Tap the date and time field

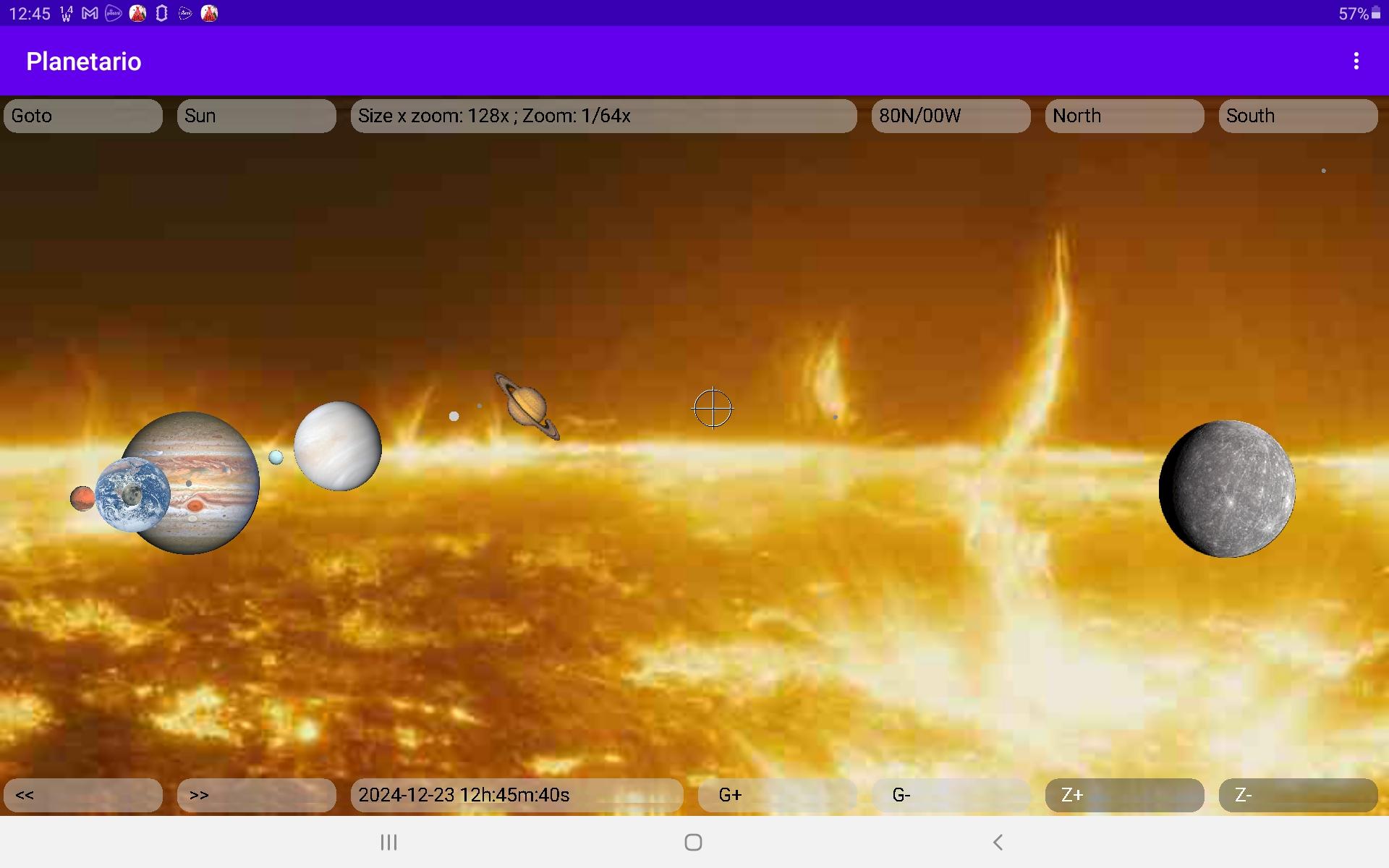point(517,795)
